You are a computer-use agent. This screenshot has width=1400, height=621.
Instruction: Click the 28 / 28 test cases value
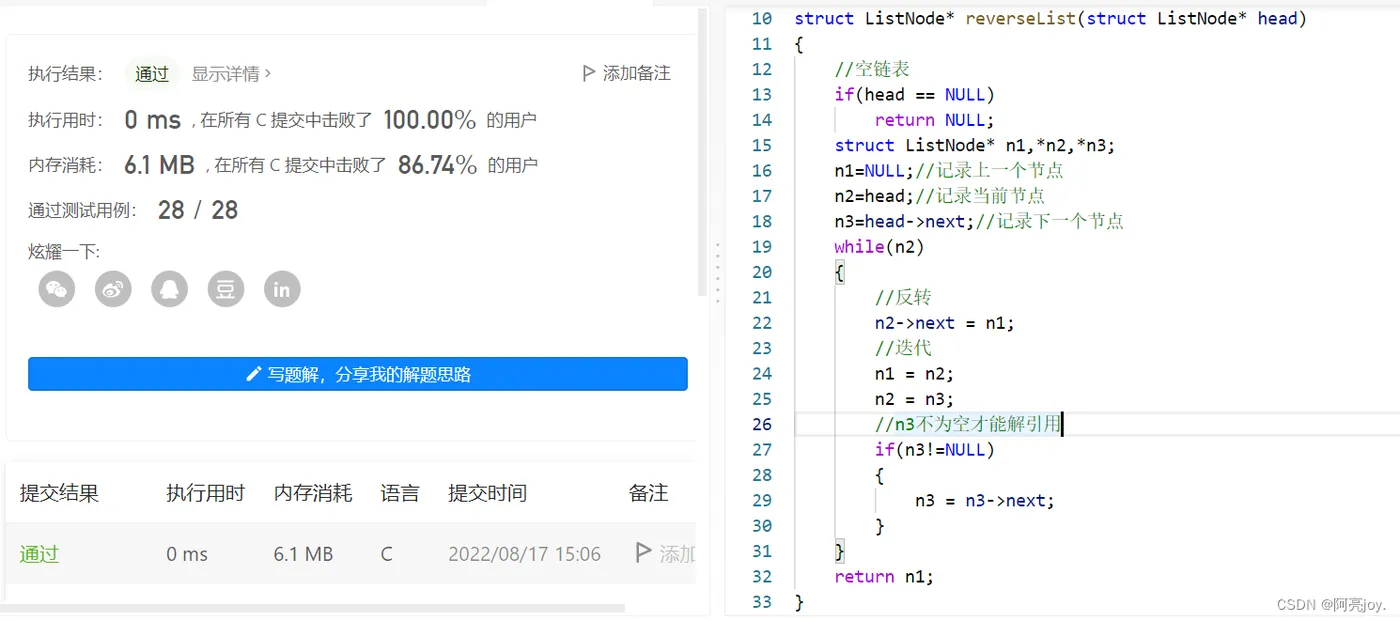[x=198, y=210]
